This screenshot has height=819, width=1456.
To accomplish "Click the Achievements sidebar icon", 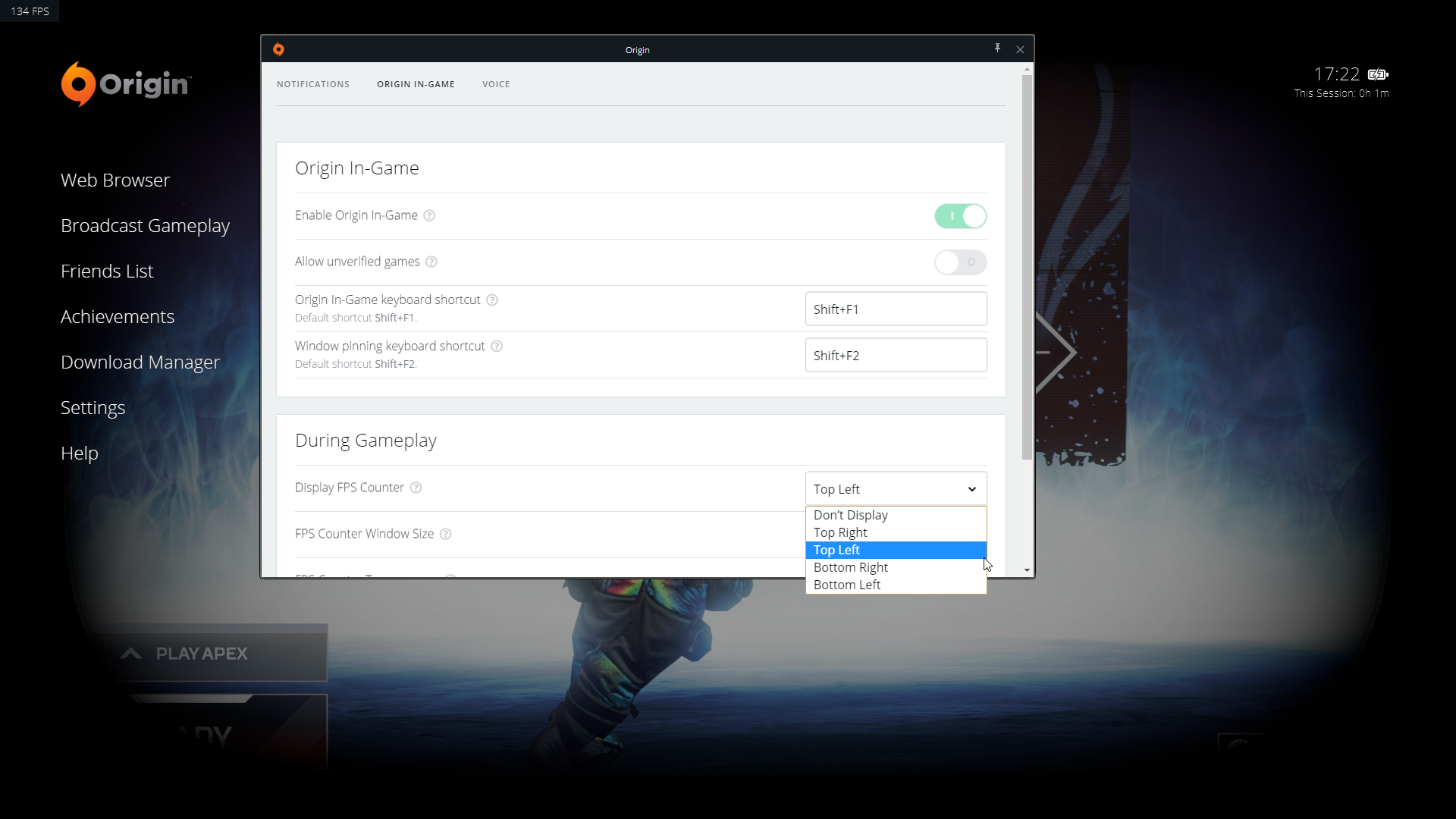I will [117, 316].
